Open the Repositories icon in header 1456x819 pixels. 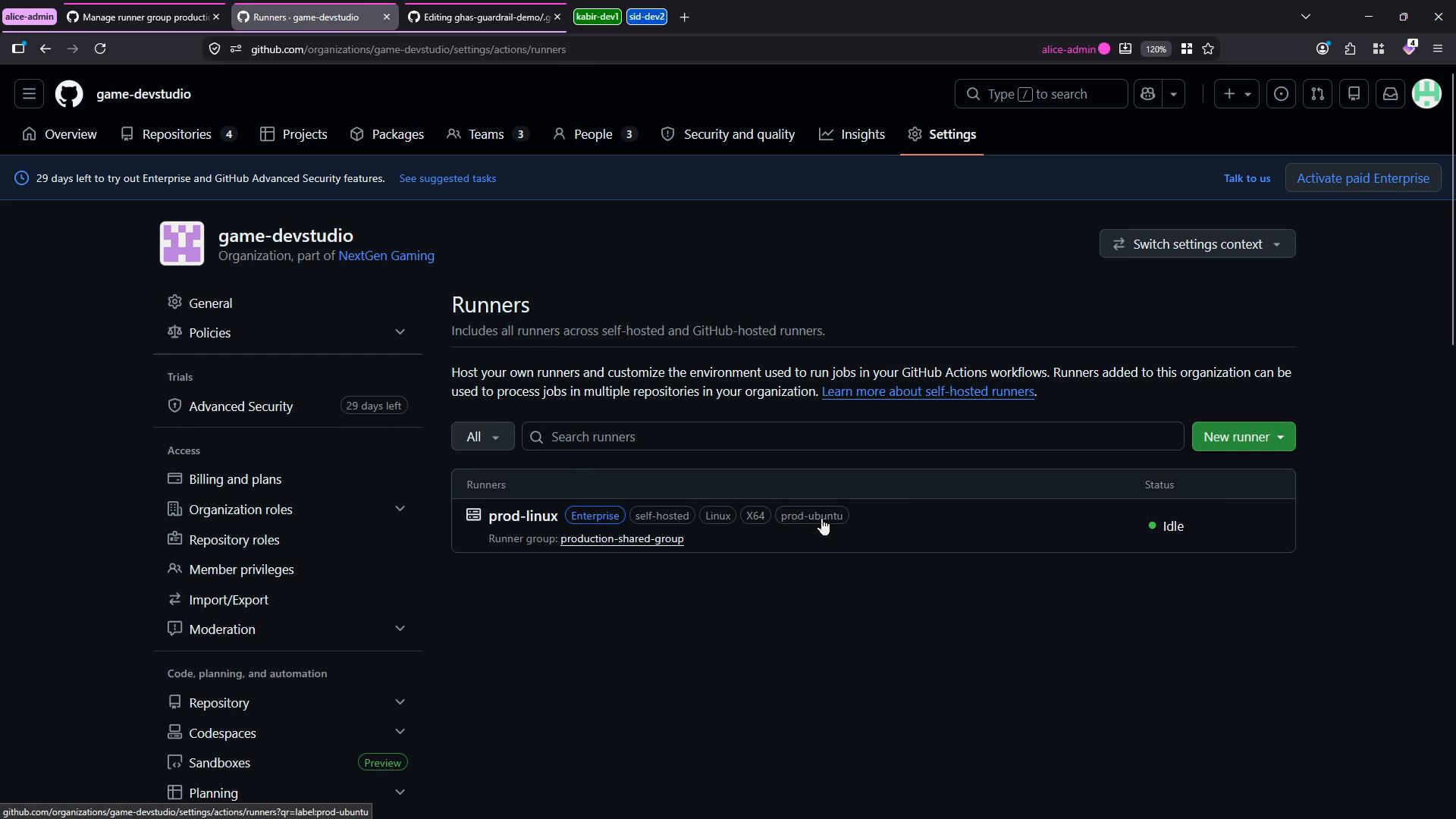(1354, 94)
